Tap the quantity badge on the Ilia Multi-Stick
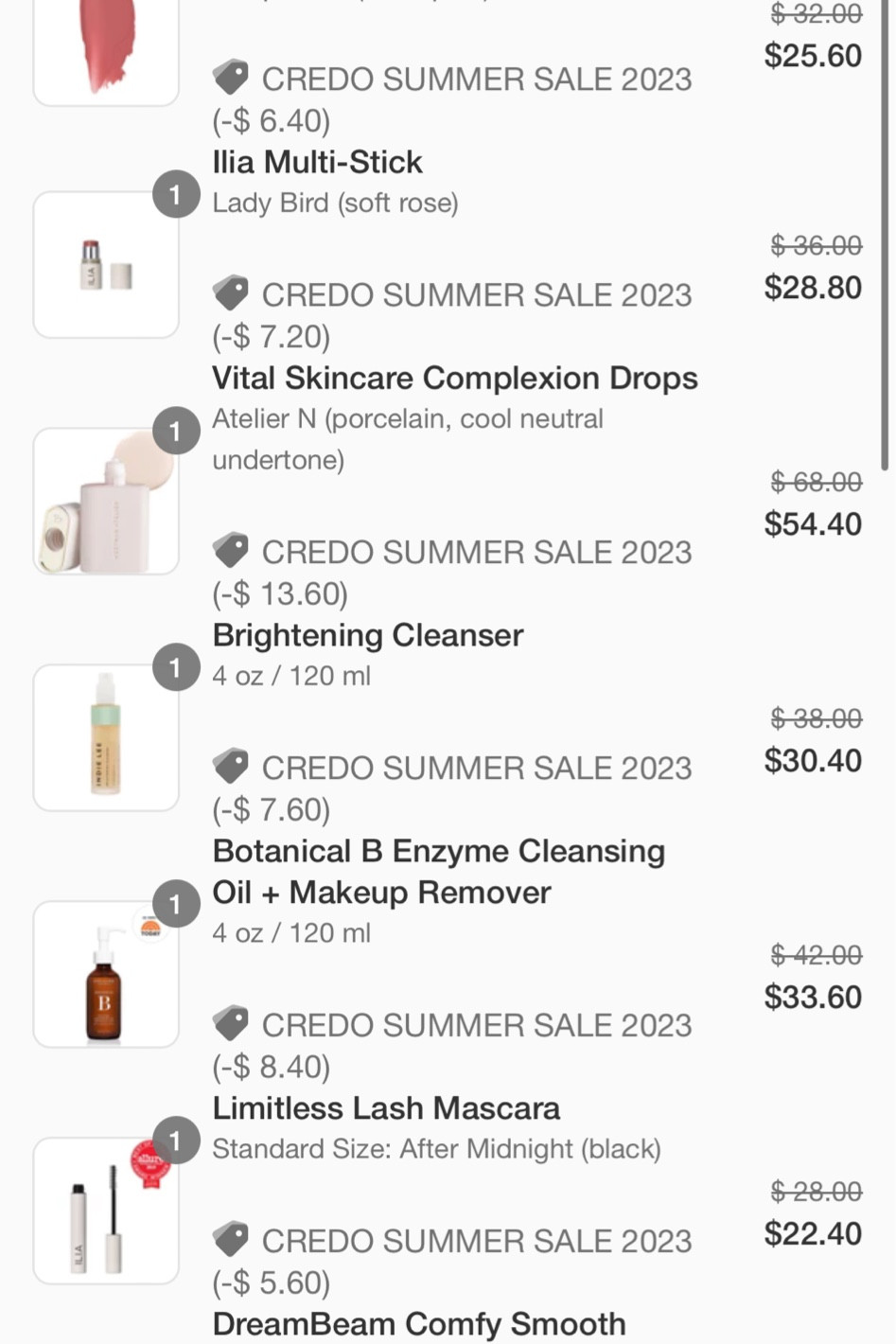The image size is (896, 1344). pyautogui.click(x=175, y=195)
